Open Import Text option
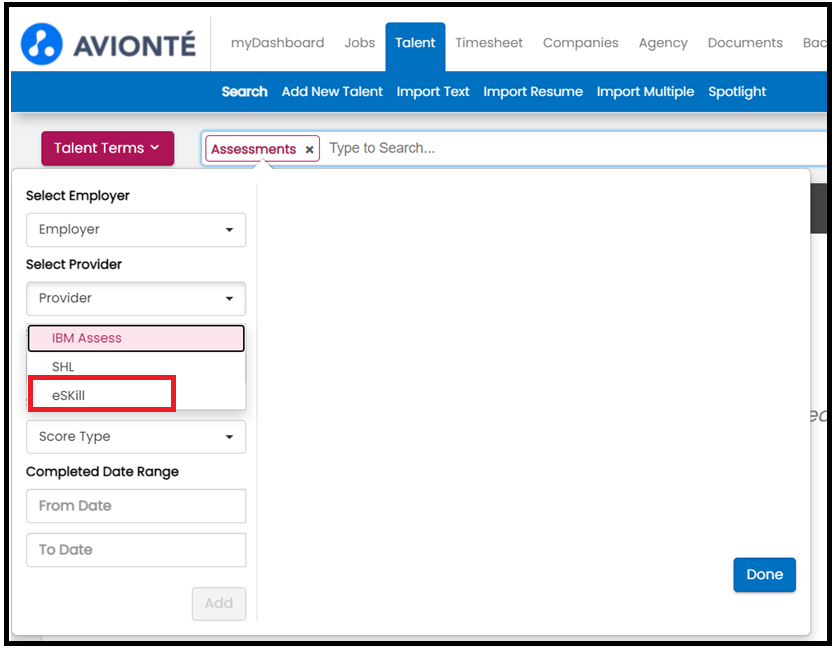835x649 pixels. point(433,92)
